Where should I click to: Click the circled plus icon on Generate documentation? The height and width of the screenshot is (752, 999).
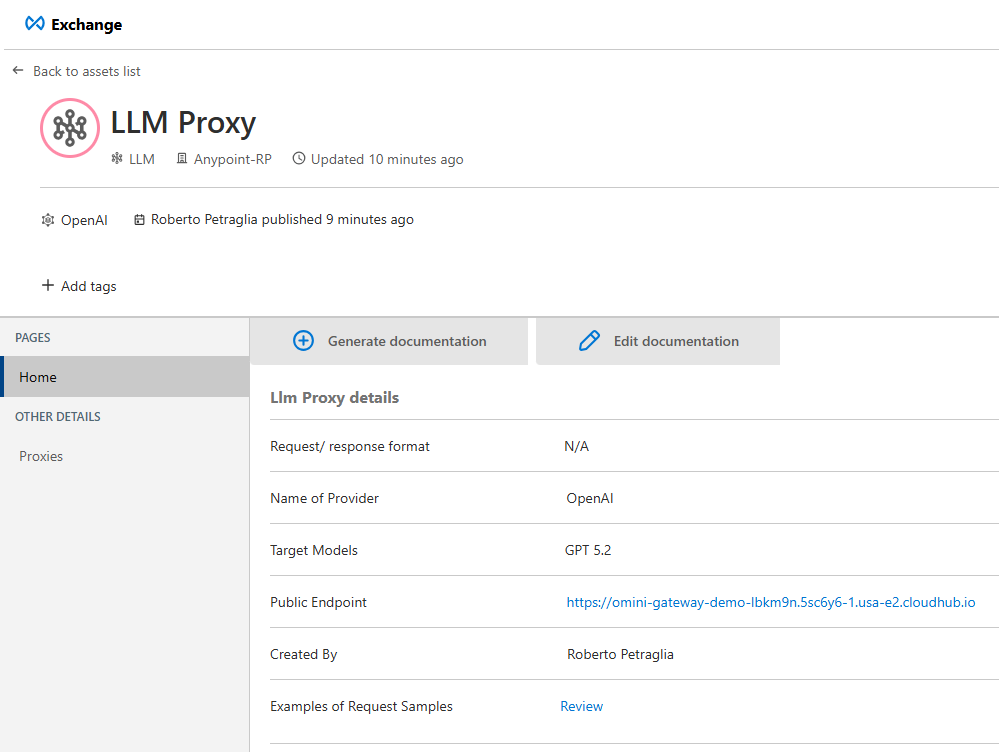(303, 340)
